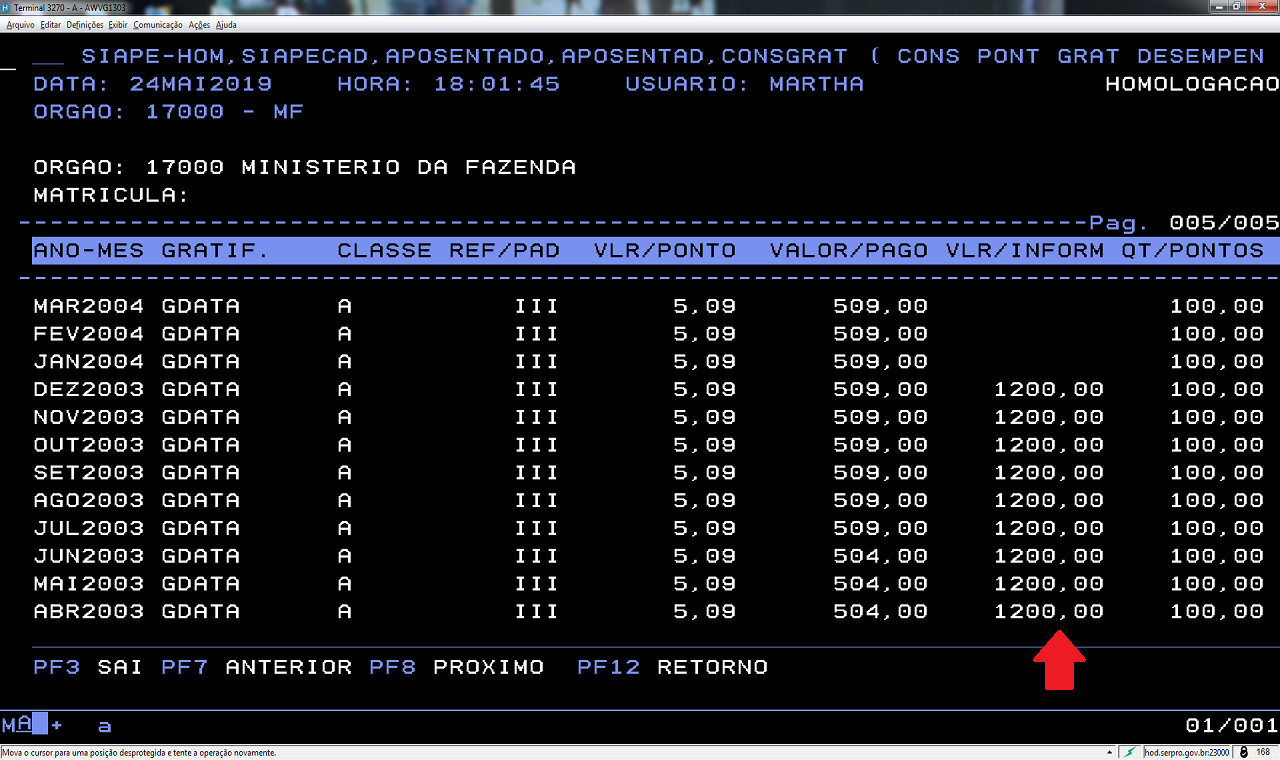Viewport: 1280px width, 760px height.
Task: Click the green connection status icon
Action: coord(1130,752)
